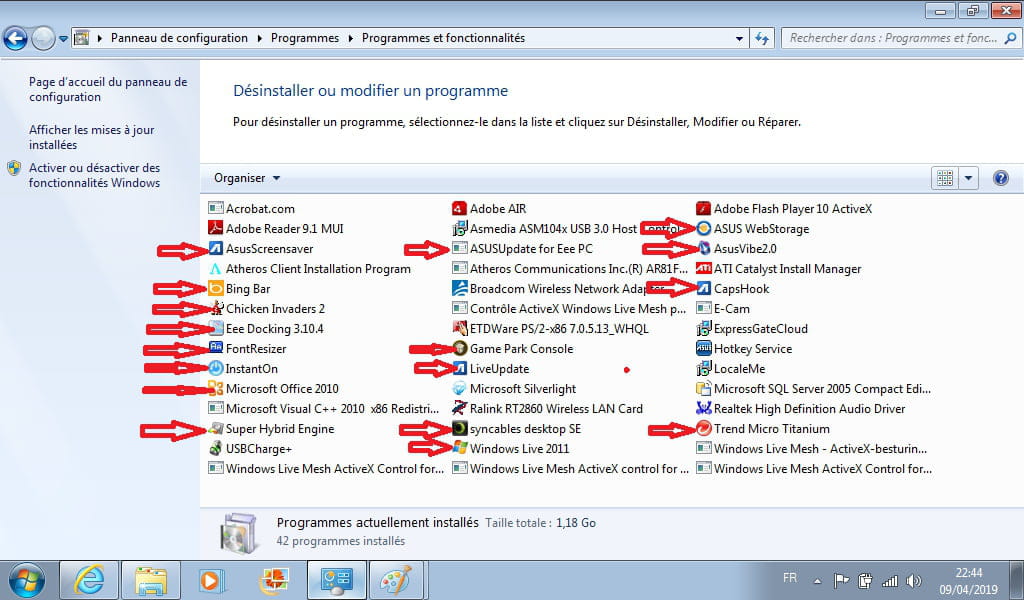Go back using the Back arrow
This screenshot has height=600, width=1024.
click(15, 39)
